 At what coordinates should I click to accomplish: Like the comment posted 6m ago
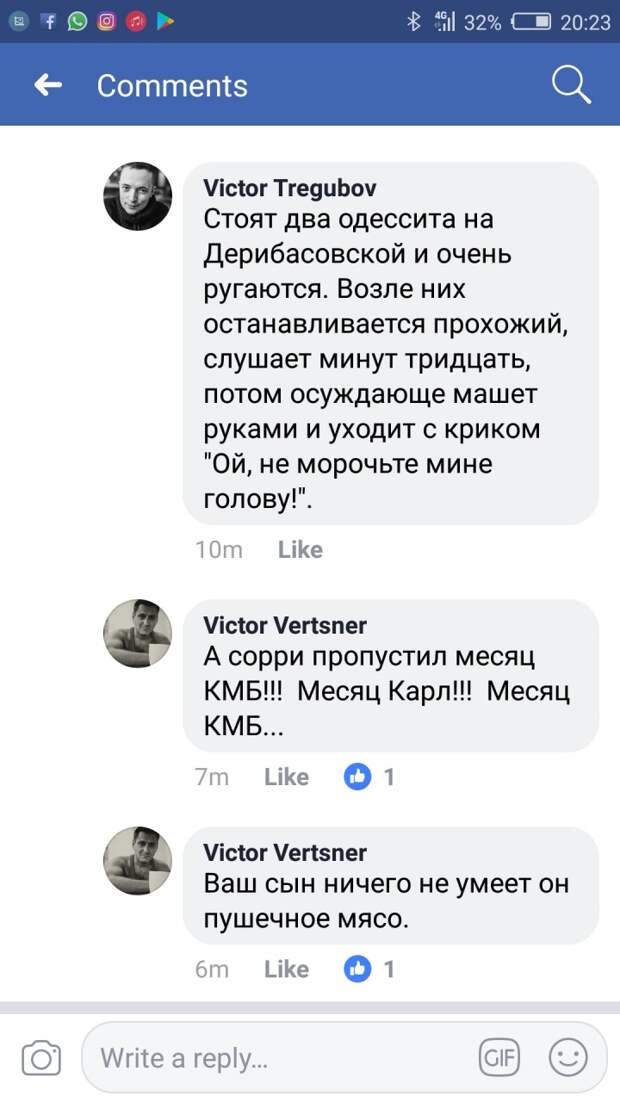click(x=286, y=968)
